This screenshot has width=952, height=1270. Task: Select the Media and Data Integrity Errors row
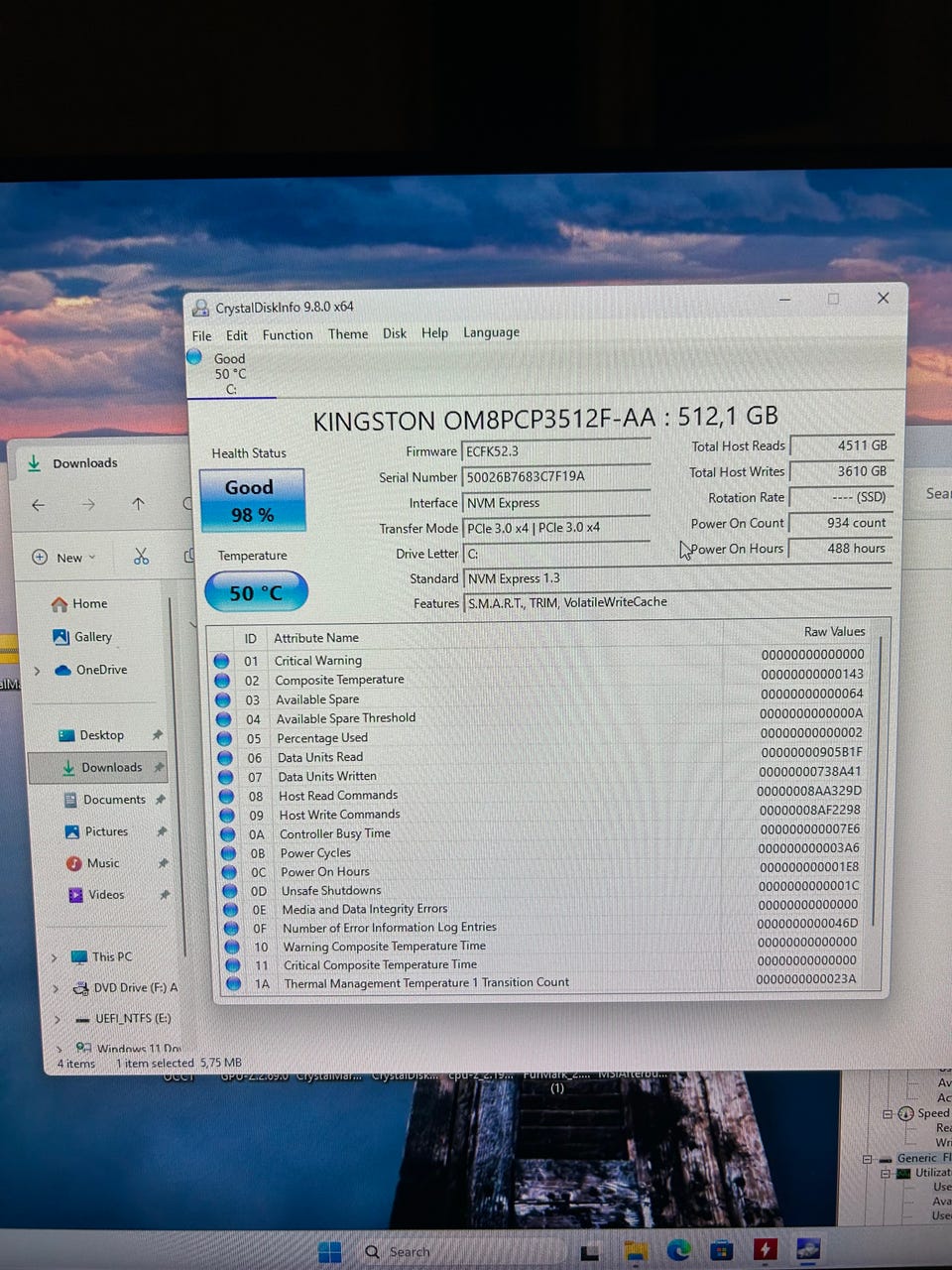[x=543, y=908]
